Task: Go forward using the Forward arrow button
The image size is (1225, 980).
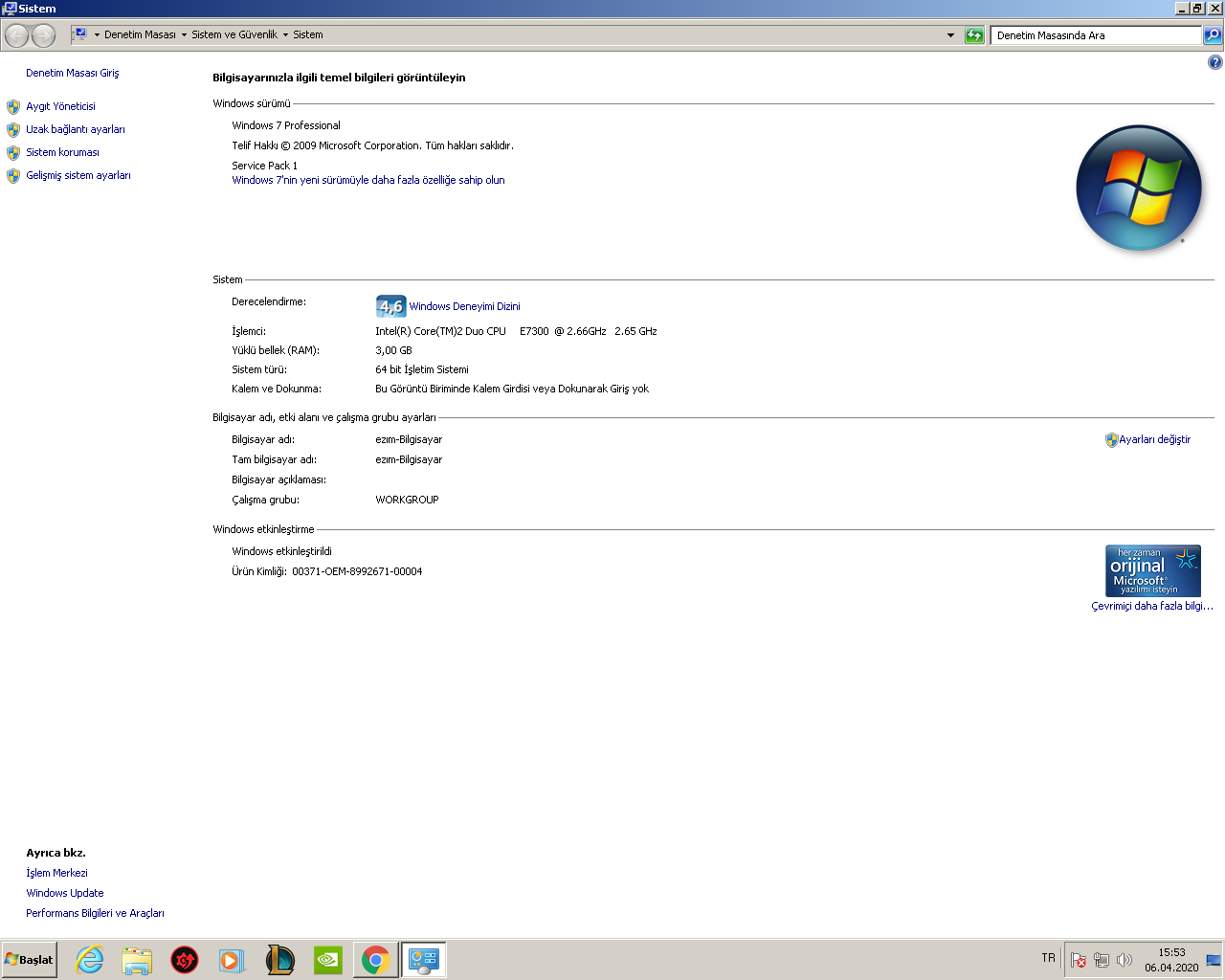Action: pyautogui.click(x=44, y=35)
